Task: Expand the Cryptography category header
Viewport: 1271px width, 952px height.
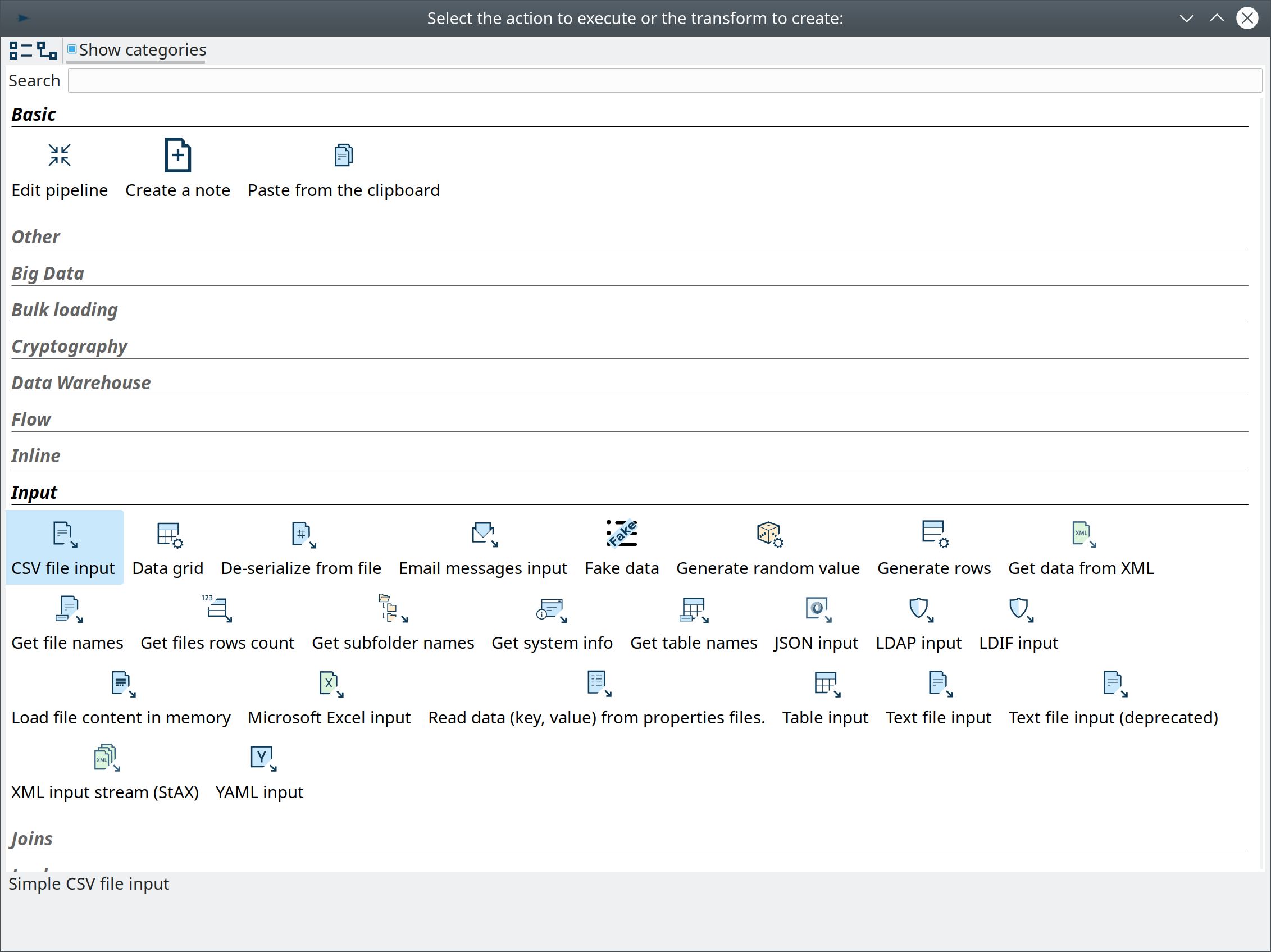Action: [x=69, y=347]
